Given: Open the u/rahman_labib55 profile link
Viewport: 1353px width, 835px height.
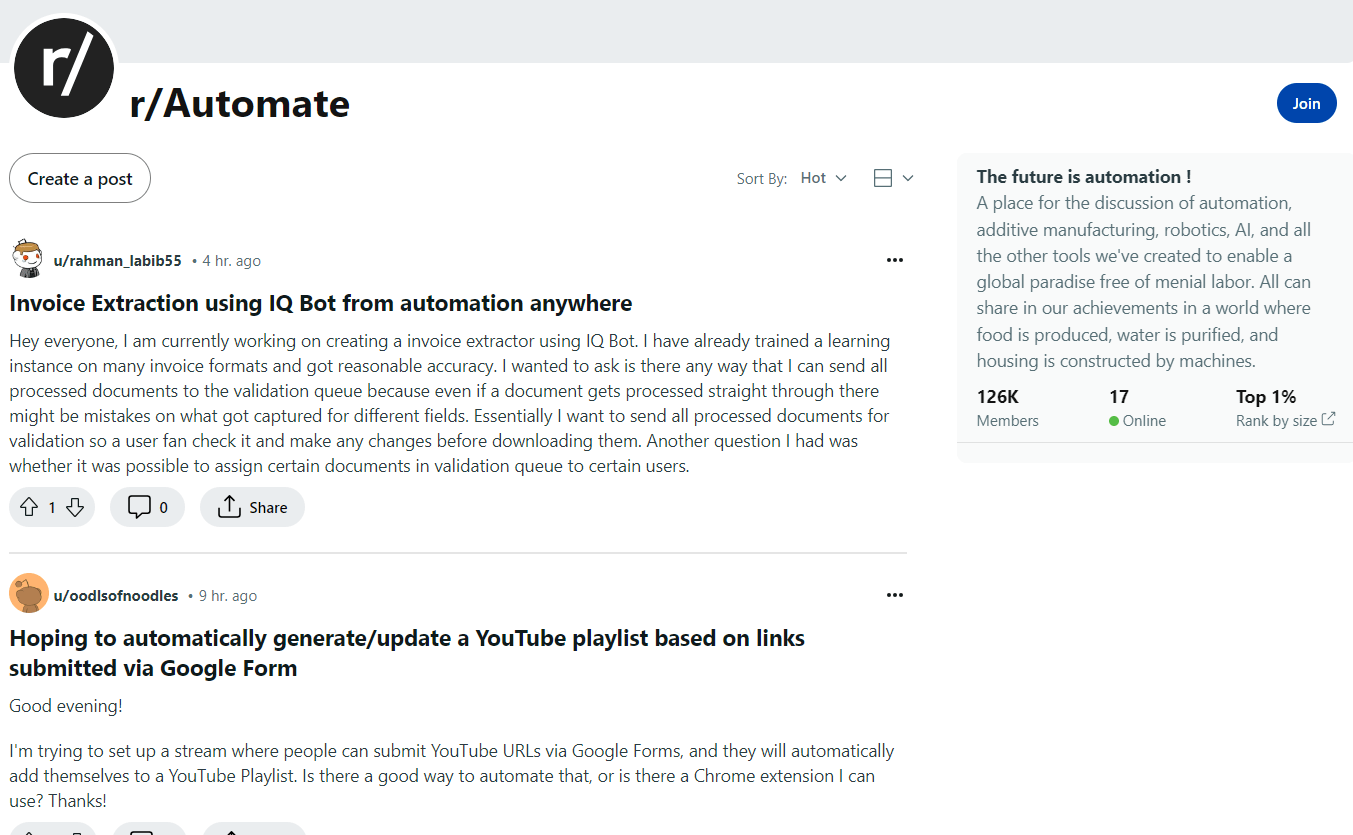Looking at the screenshot, I should (117, 260).
